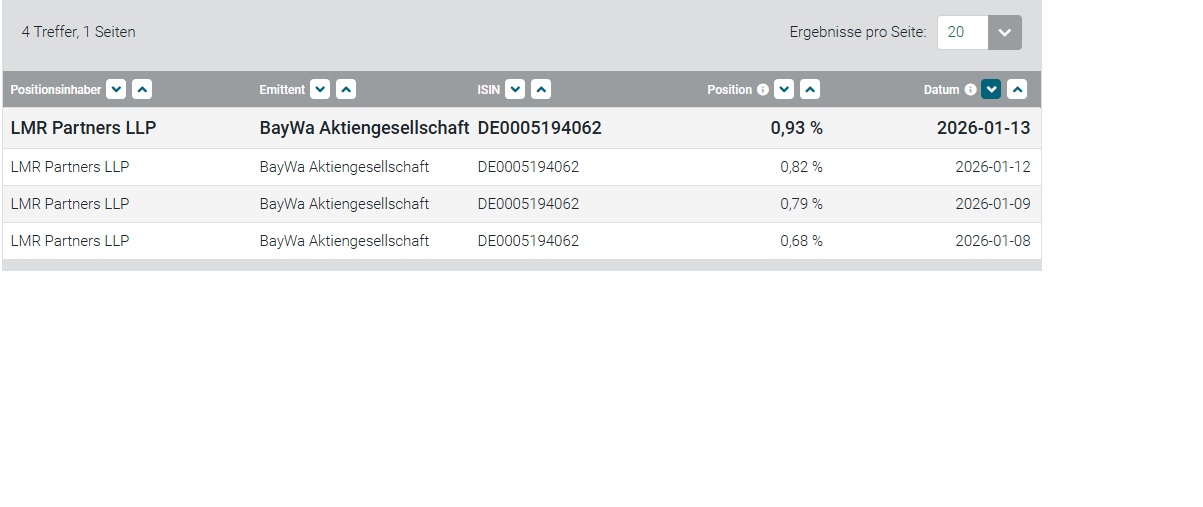
Task: Open the Ergebnisse pro Seite dropdown arrow
Action: [1005, 32]
